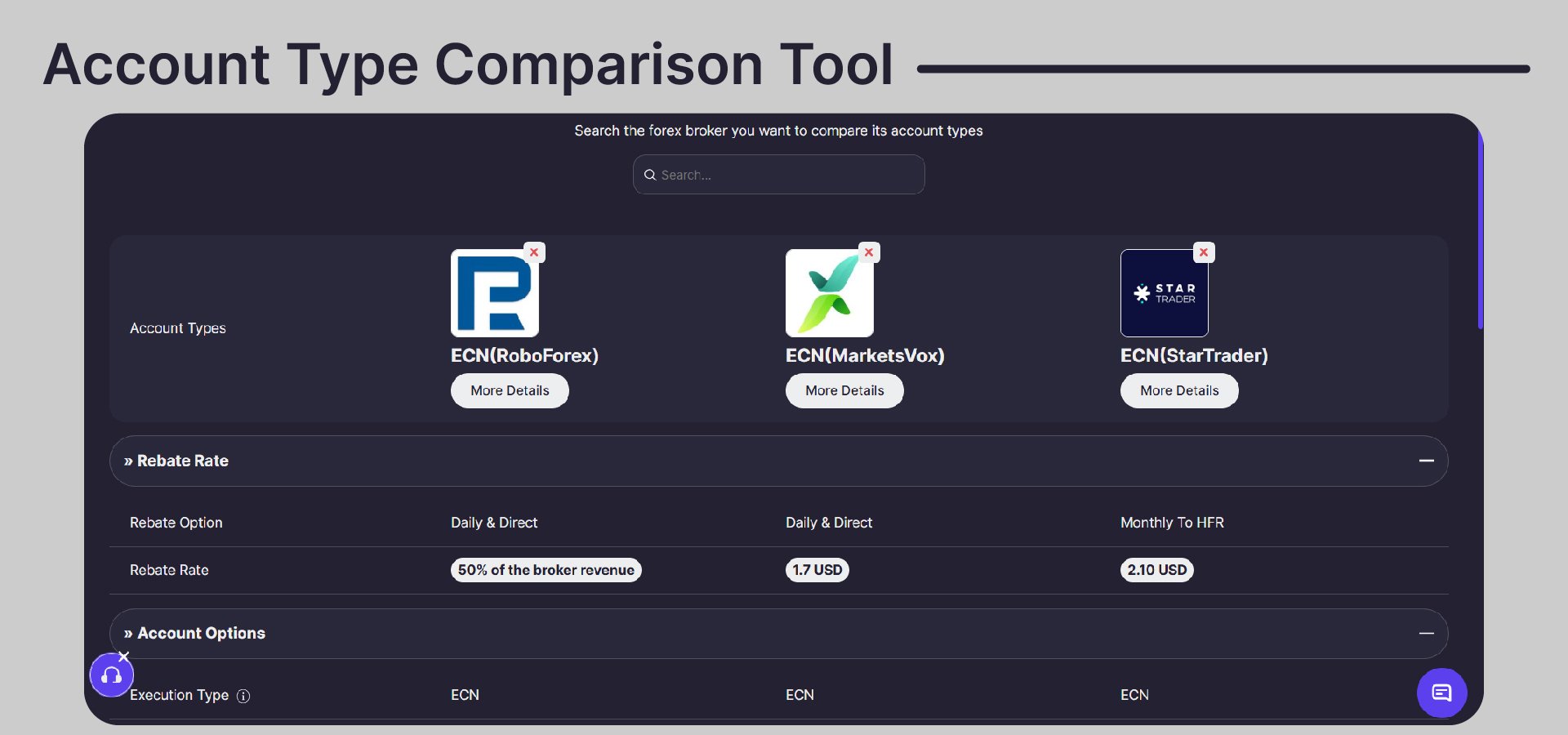Image resolution: width=1568 pixels, height=735 pixels.
Task: Click the magnifier icon in search box
Action: click(x=650, y=175)
